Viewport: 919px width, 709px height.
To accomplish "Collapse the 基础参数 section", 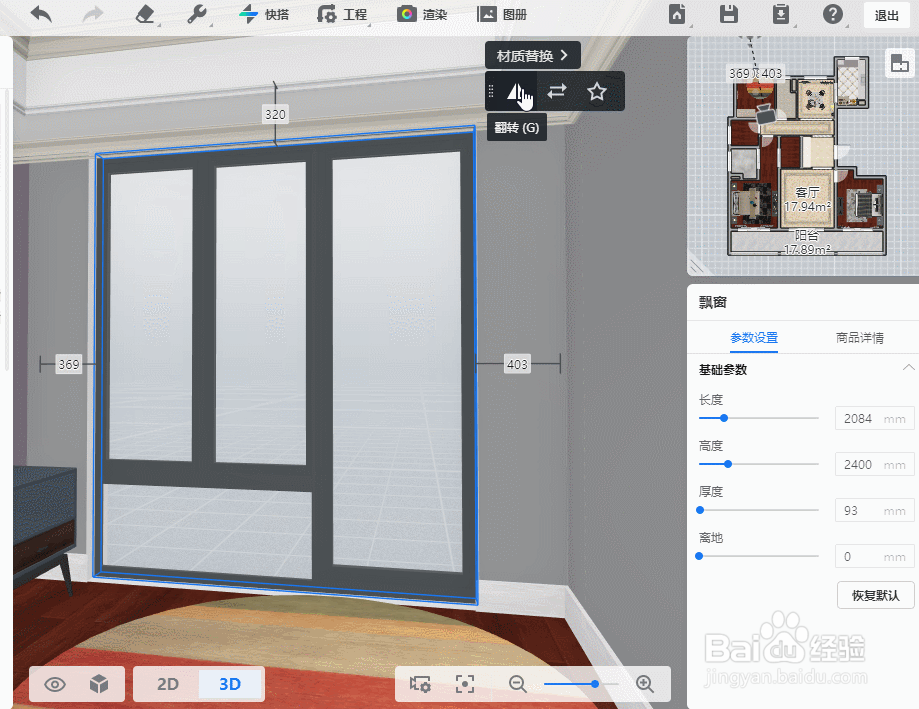I will click(908, 368).
